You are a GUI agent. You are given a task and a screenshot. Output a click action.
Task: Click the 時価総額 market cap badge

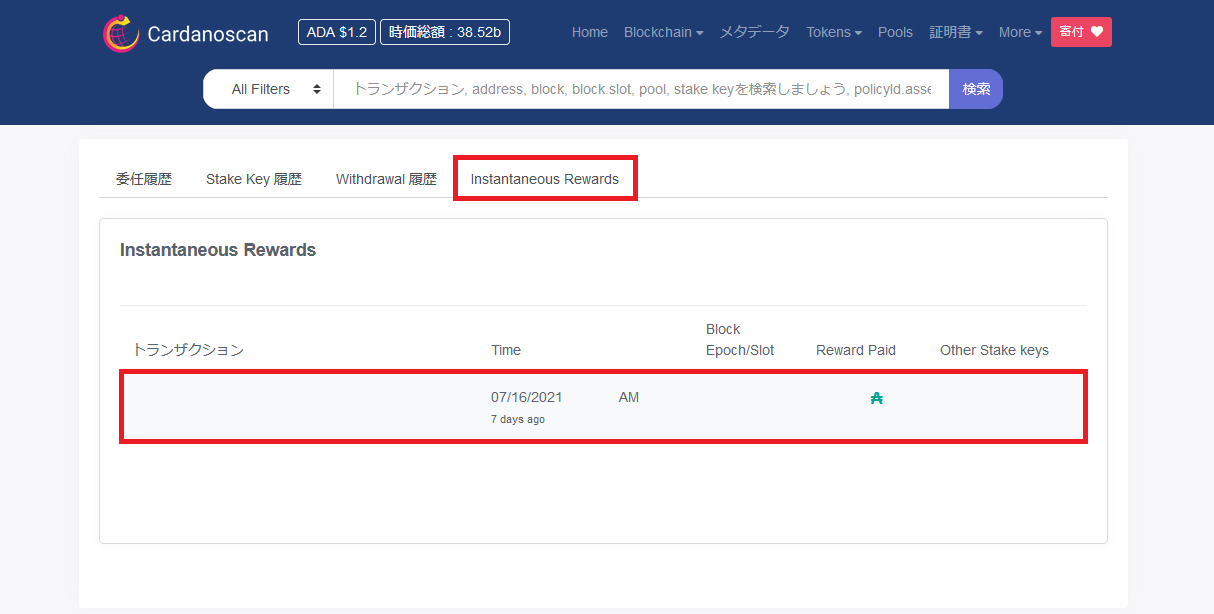pos(445,32)
